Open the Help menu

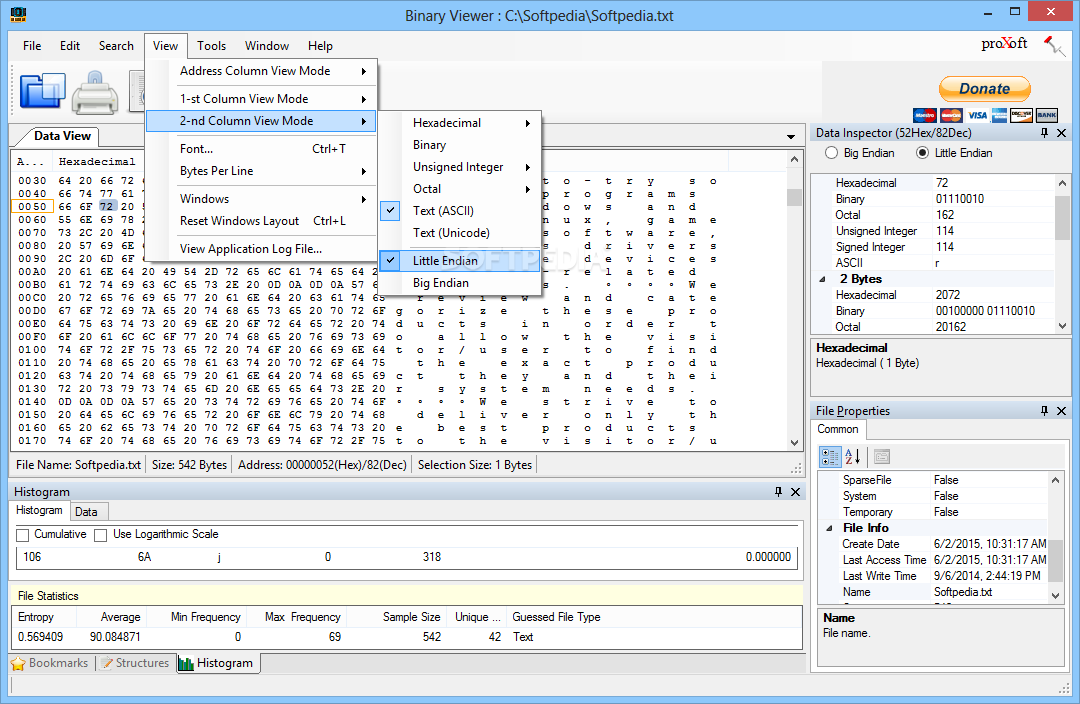(320, 45)
